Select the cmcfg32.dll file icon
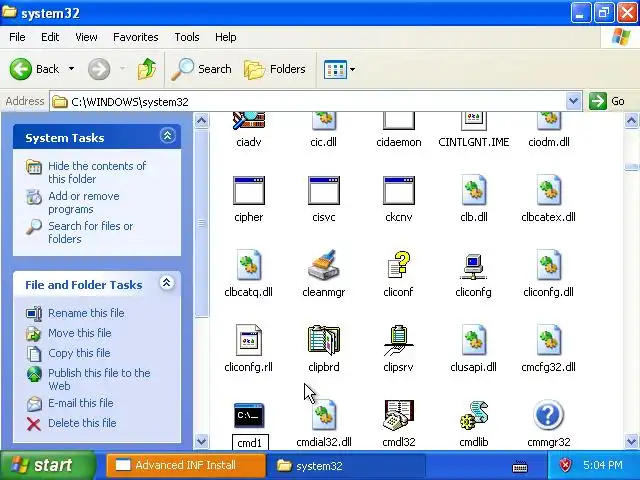The image size is (640, 480). coord(549,340)
